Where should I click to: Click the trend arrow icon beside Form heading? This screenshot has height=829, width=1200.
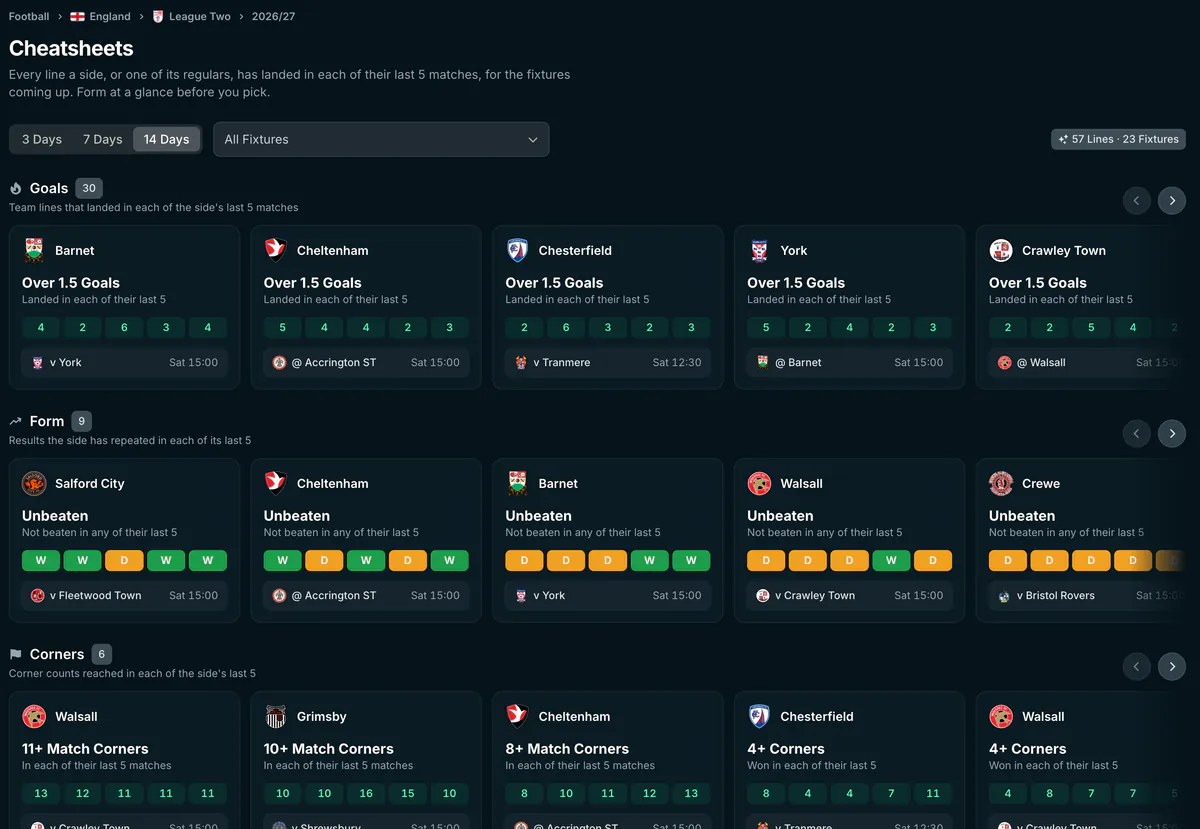16,421
